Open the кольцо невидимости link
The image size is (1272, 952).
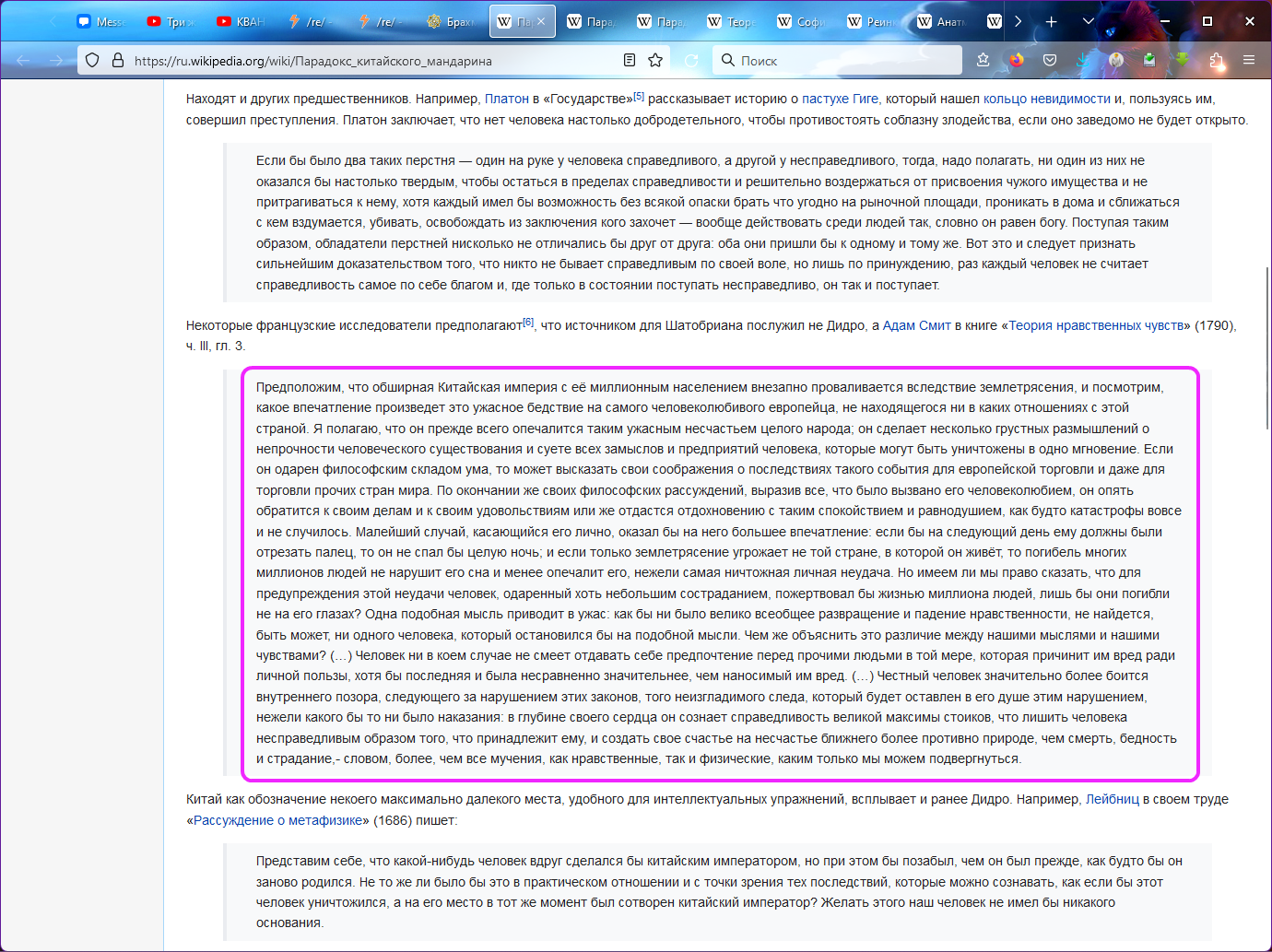point(1047,99)
